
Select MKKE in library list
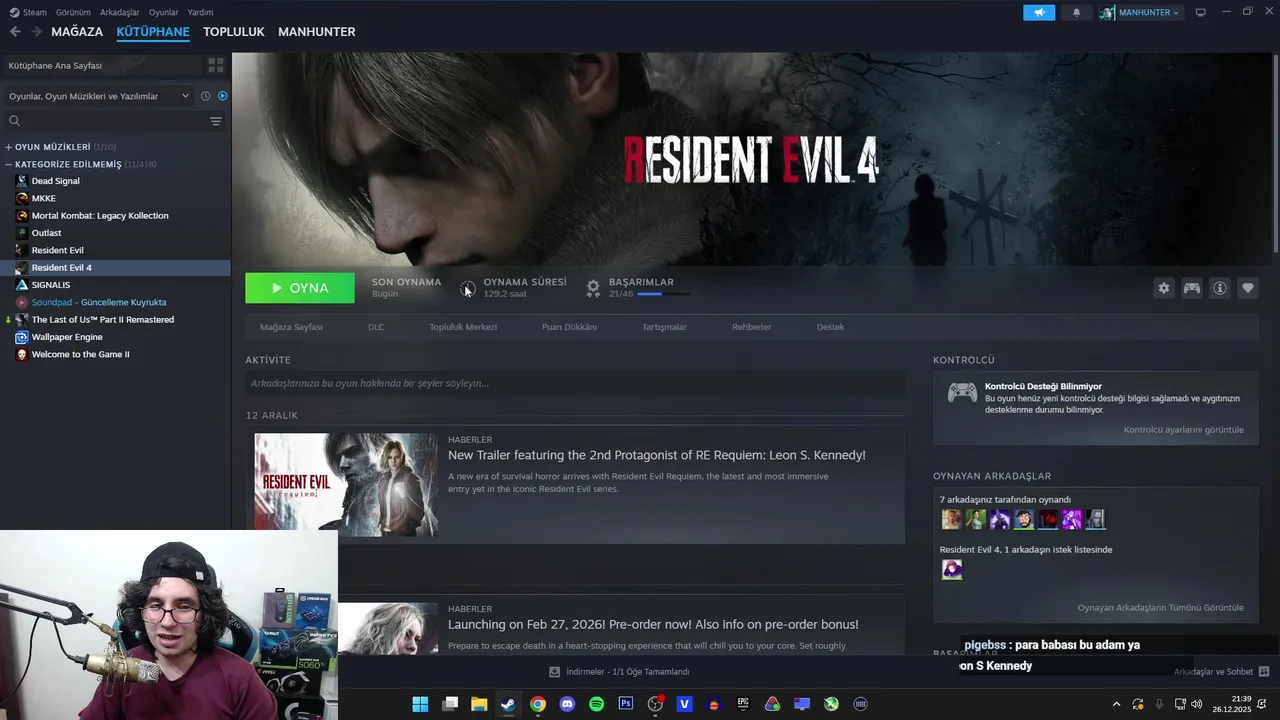pyautogui.click(x=43, y=198)
